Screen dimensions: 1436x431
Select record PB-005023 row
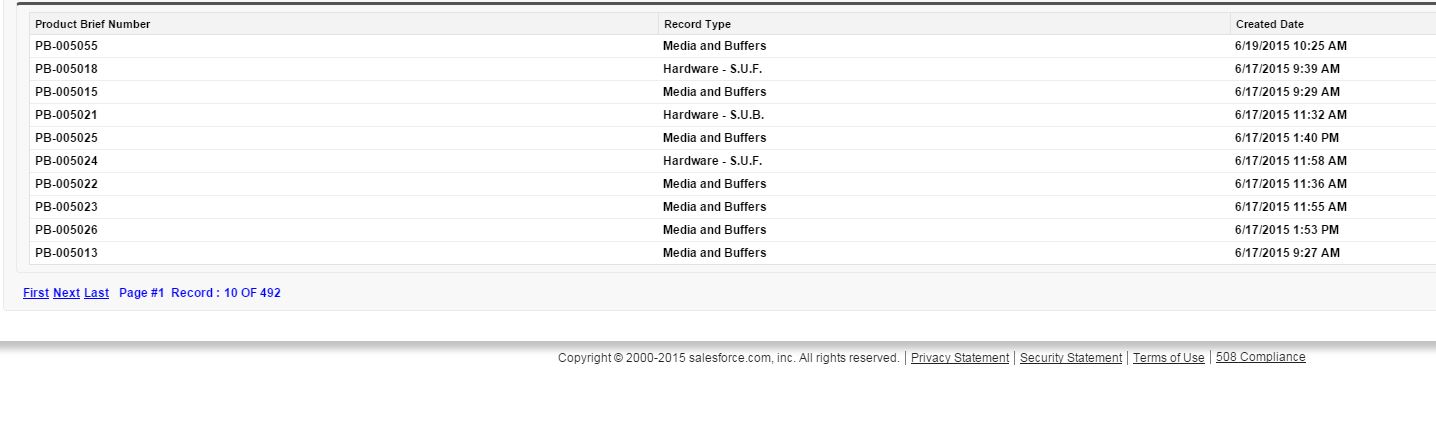pyautogui.click(x=66, y=207)
